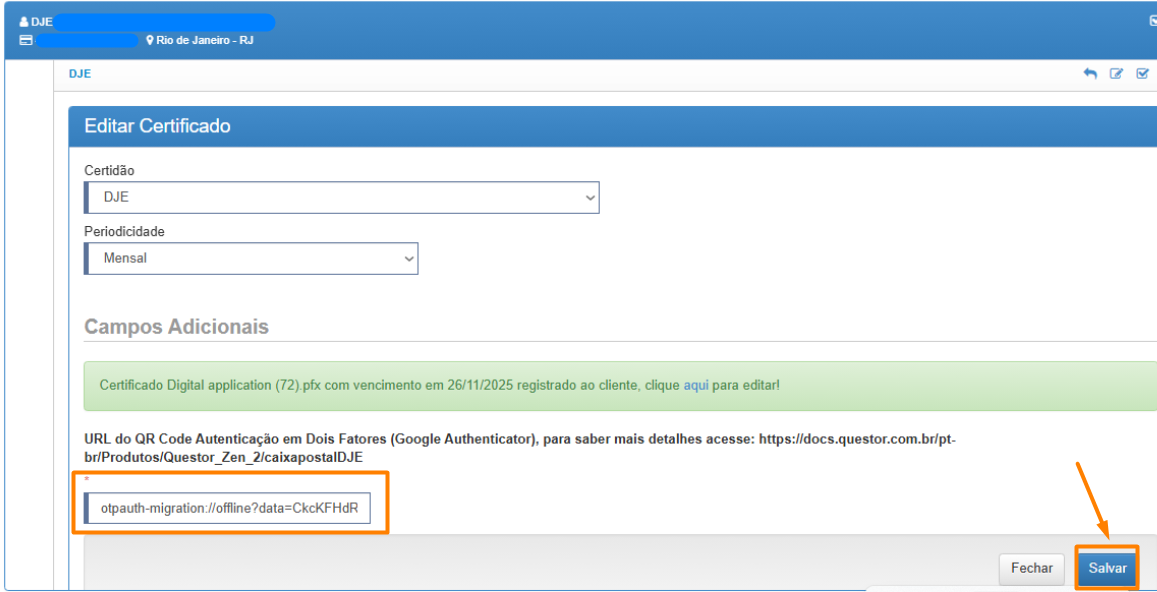Click the Salvar button
Image resolution: width=1157 pixels, height=592 pixels.
point(1107,568)
